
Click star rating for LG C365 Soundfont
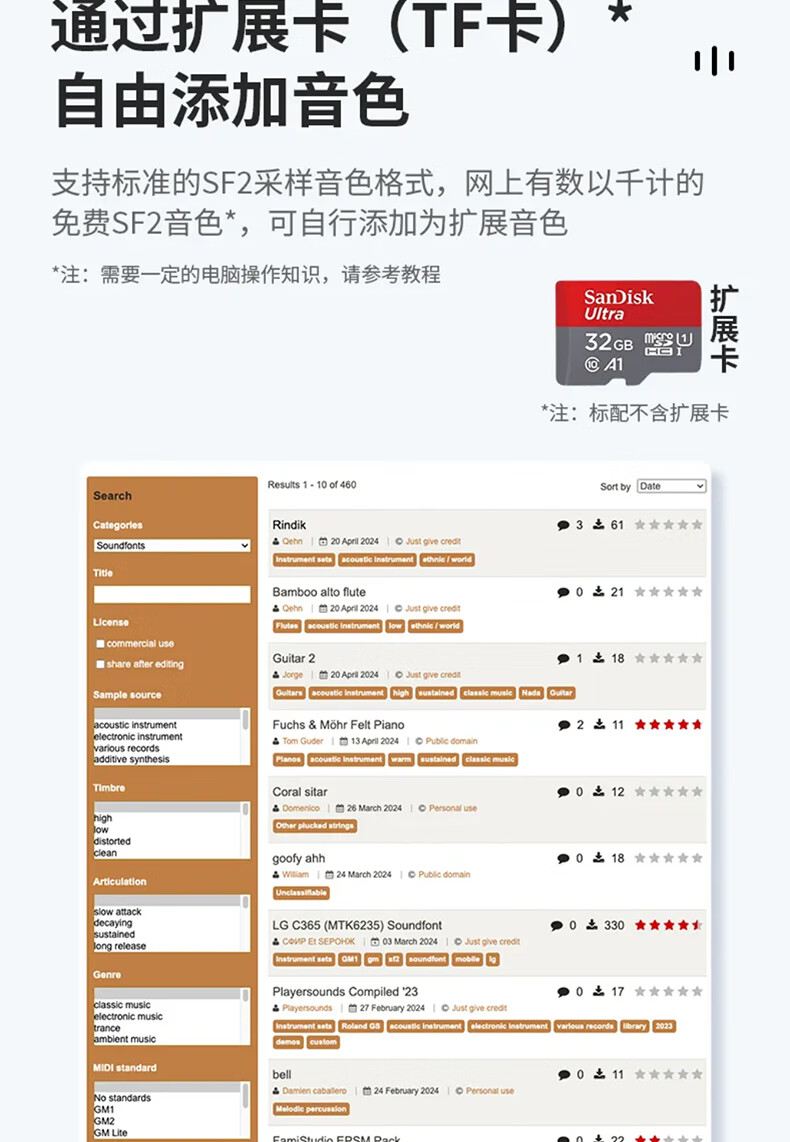click(668, 925)
